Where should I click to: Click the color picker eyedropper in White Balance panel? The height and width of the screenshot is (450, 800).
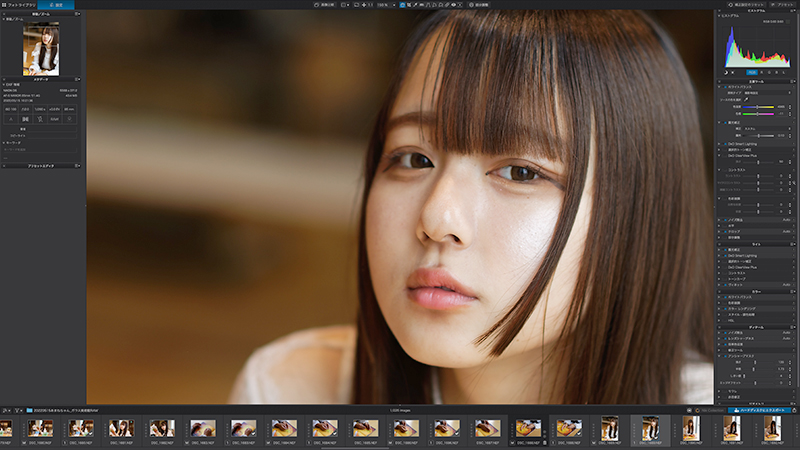pyautogui.click(x=746, y=99)
